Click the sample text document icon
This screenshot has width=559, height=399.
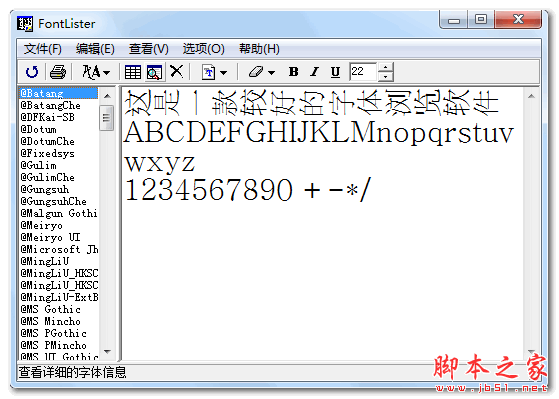click(209, 72)
